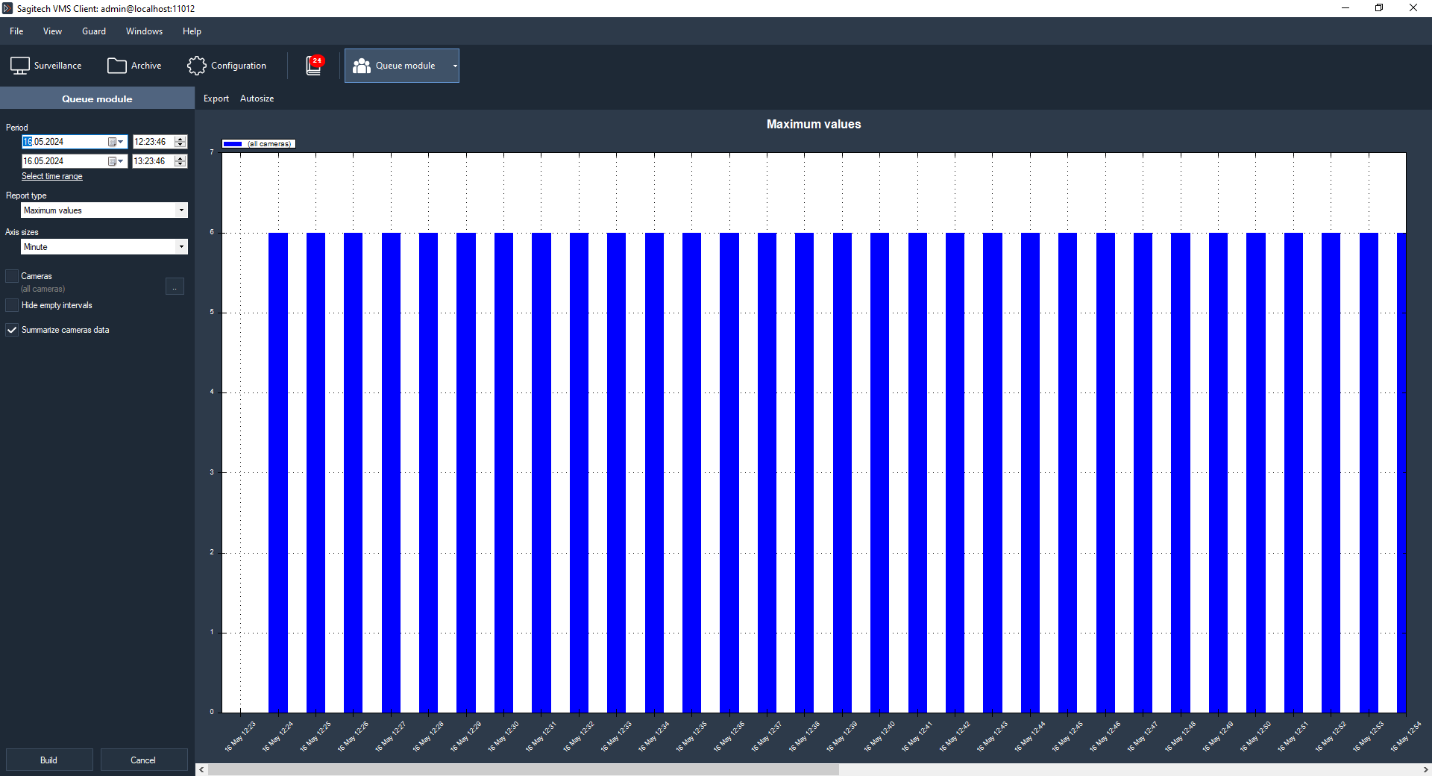Viewport: 1432px width, 776px height.
Task: Click the Queue module people icon
Action: 362,66
